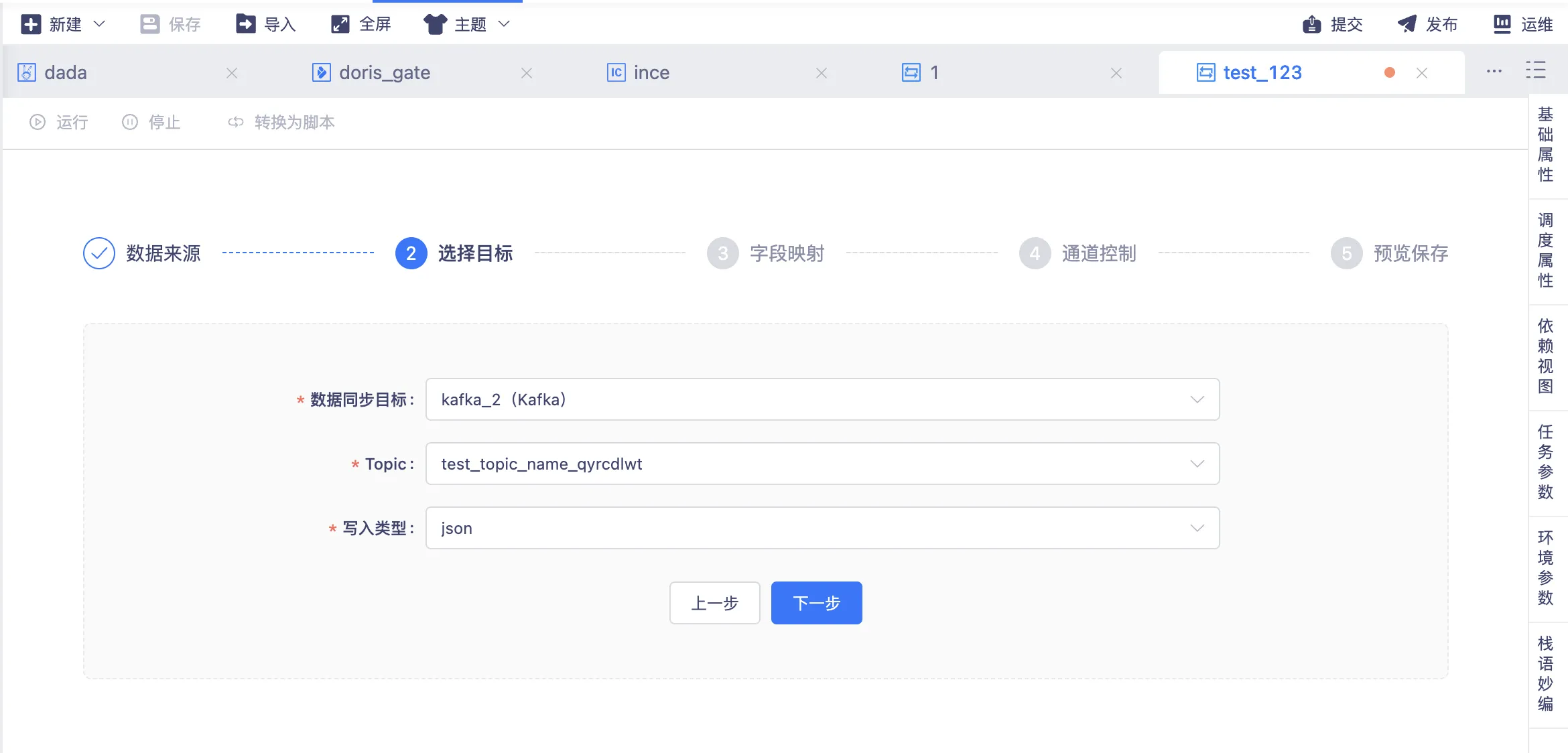Screen dimensions: 1568x753
Task: Open the 调度属性 side panel
Action: tap(1545, 251)
